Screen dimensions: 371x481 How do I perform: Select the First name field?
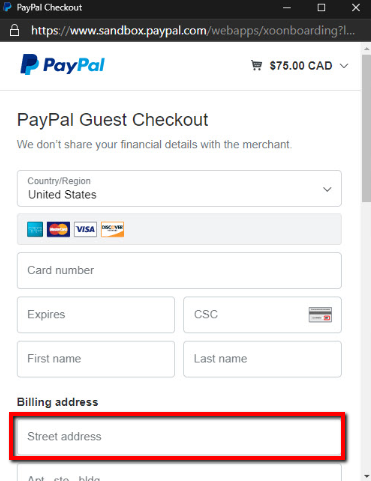click(x=96, y=359)
